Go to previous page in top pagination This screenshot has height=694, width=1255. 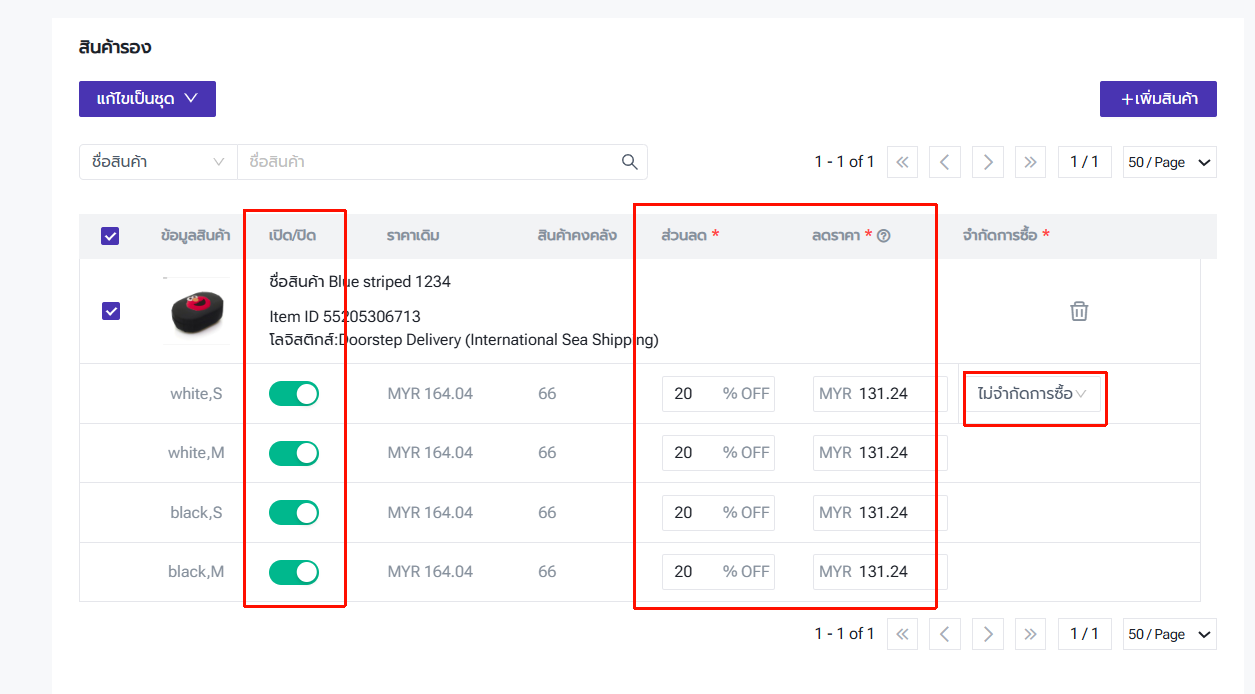tap(944, 162)
